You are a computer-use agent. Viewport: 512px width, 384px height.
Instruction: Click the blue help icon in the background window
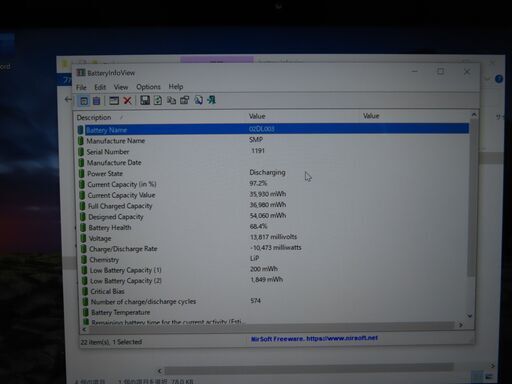[x=499, y=79]
